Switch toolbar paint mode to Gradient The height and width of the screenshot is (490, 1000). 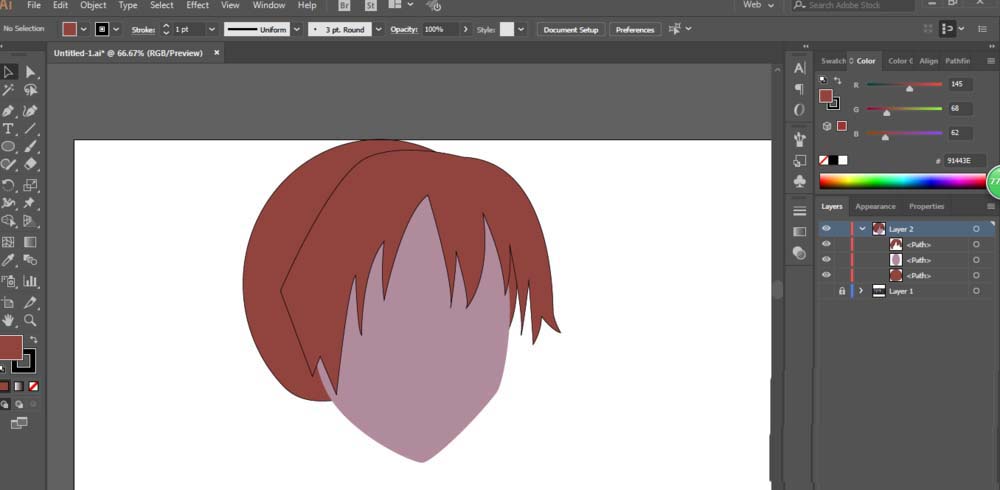pyautogui.click(x=19, y=386)
